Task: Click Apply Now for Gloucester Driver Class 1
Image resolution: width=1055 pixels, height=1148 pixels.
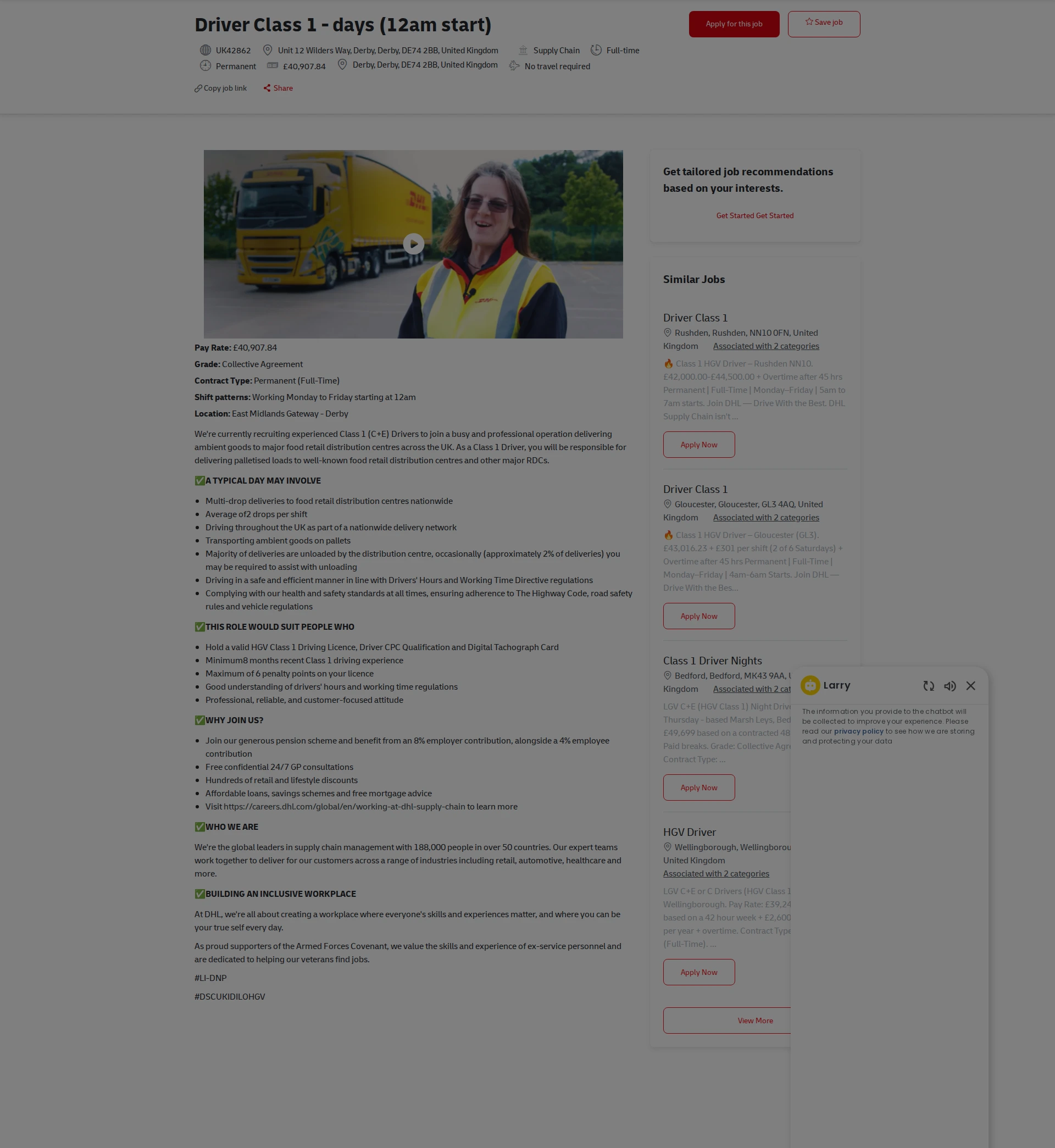Action: pos(699,616)
